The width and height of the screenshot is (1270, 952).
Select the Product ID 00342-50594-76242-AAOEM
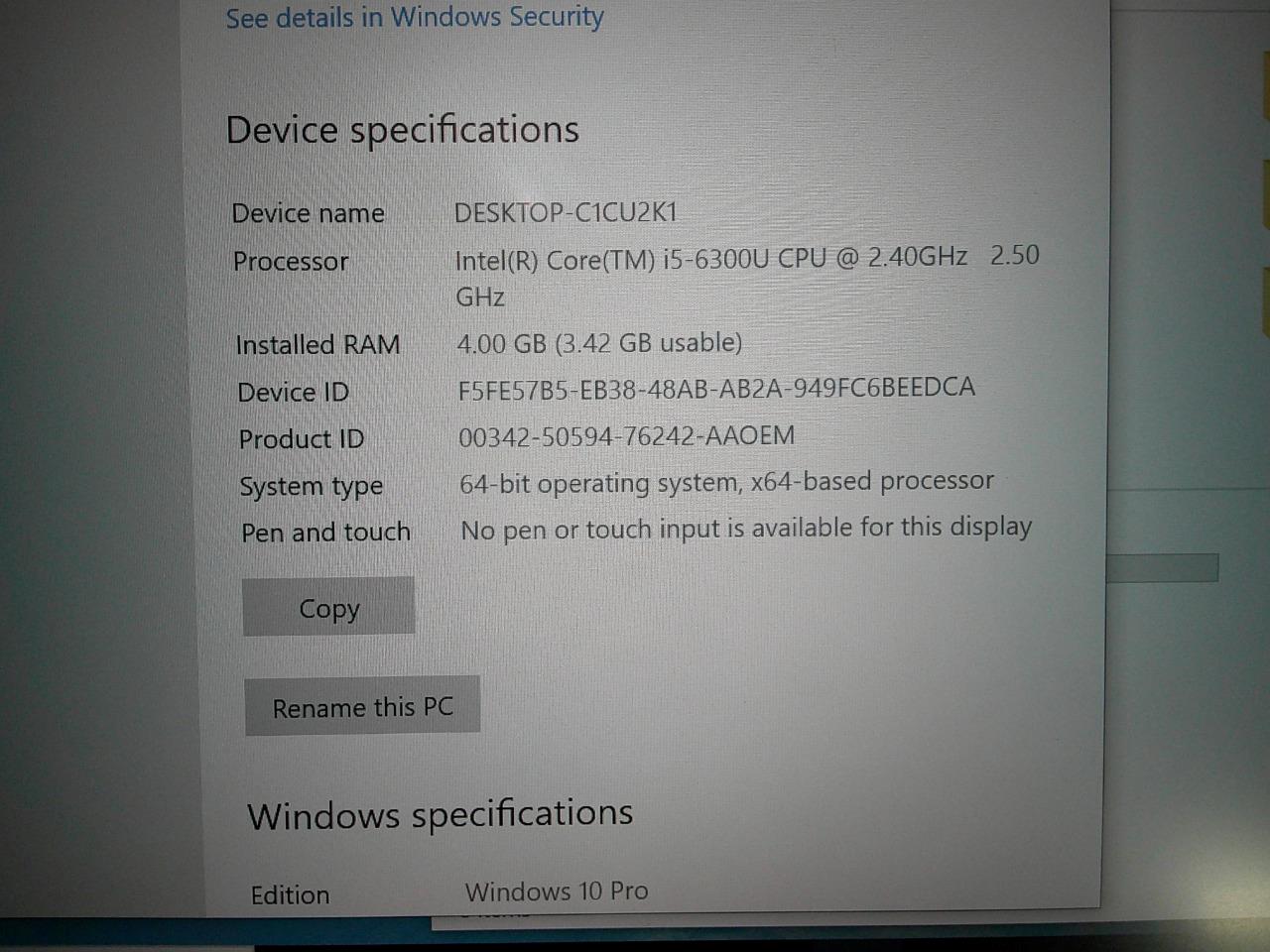pyautogui.click(x=627, y=436)
